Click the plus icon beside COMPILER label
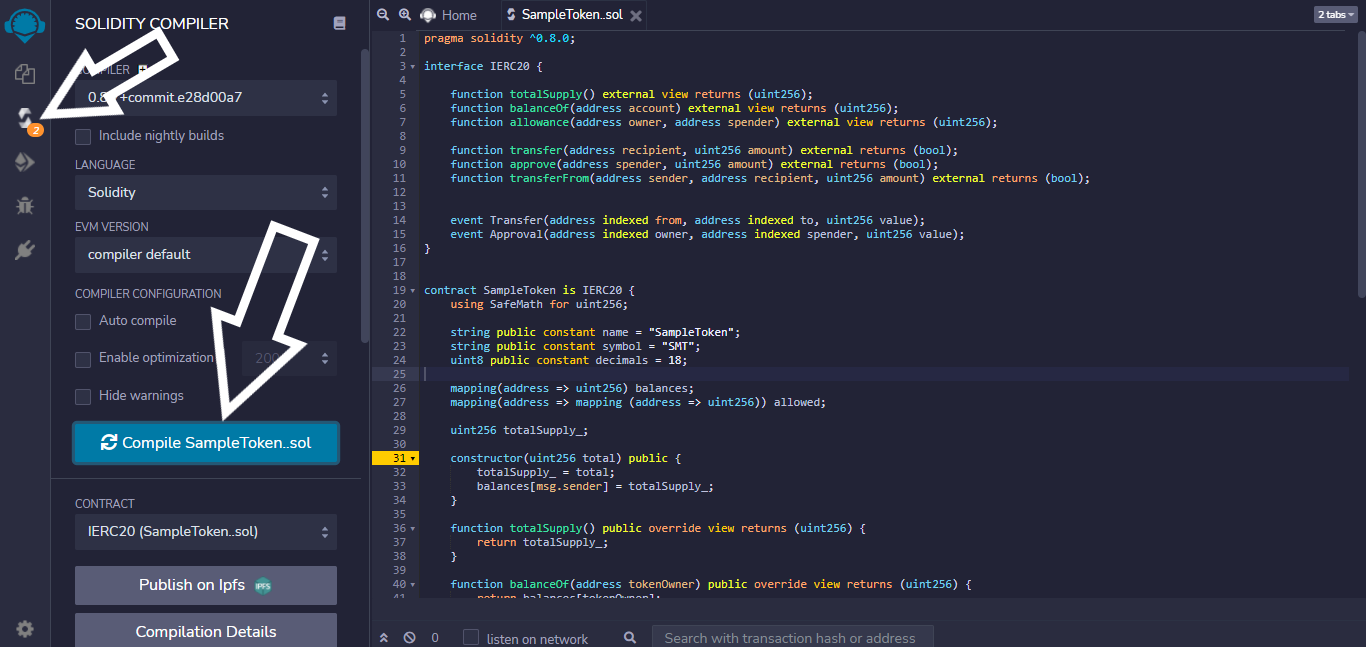The image size is (1366, 647). point(142,70)
